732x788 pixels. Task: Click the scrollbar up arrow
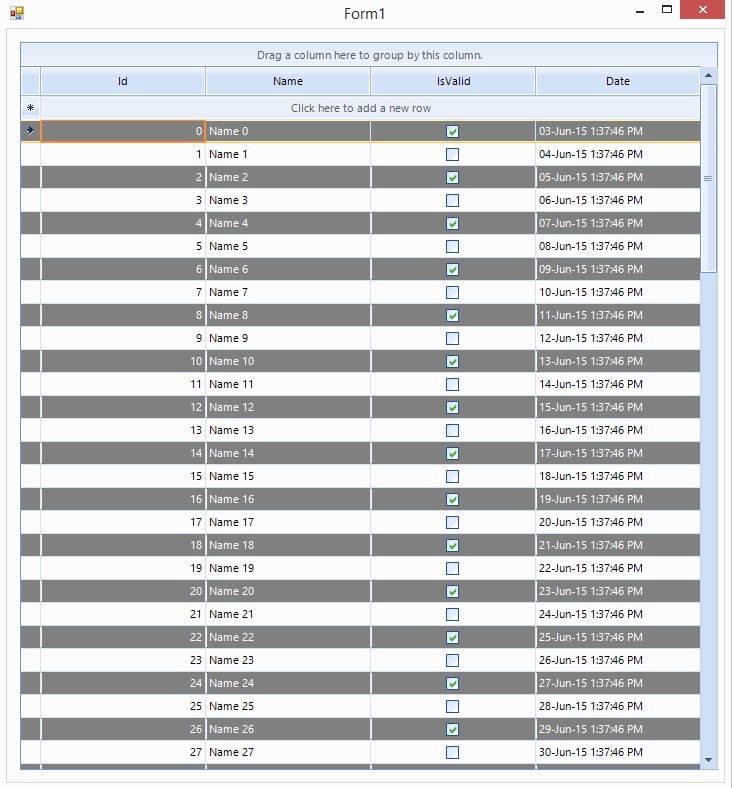coord(709,76)
